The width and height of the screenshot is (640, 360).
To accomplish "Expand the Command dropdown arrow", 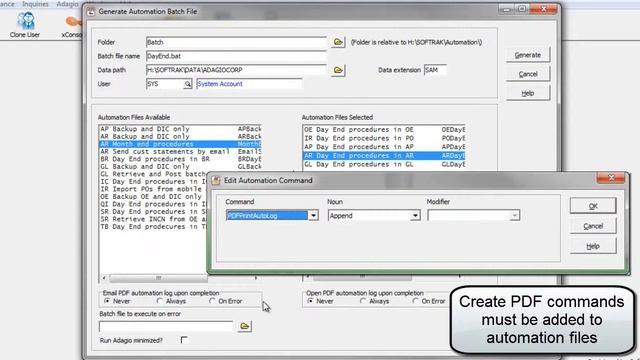I will pyautogui.click(x=313, y=216).
